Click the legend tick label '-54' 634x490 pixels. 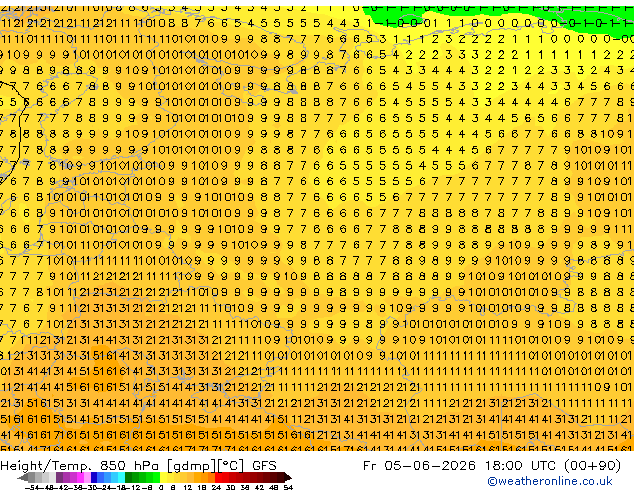tap(32, 487)
